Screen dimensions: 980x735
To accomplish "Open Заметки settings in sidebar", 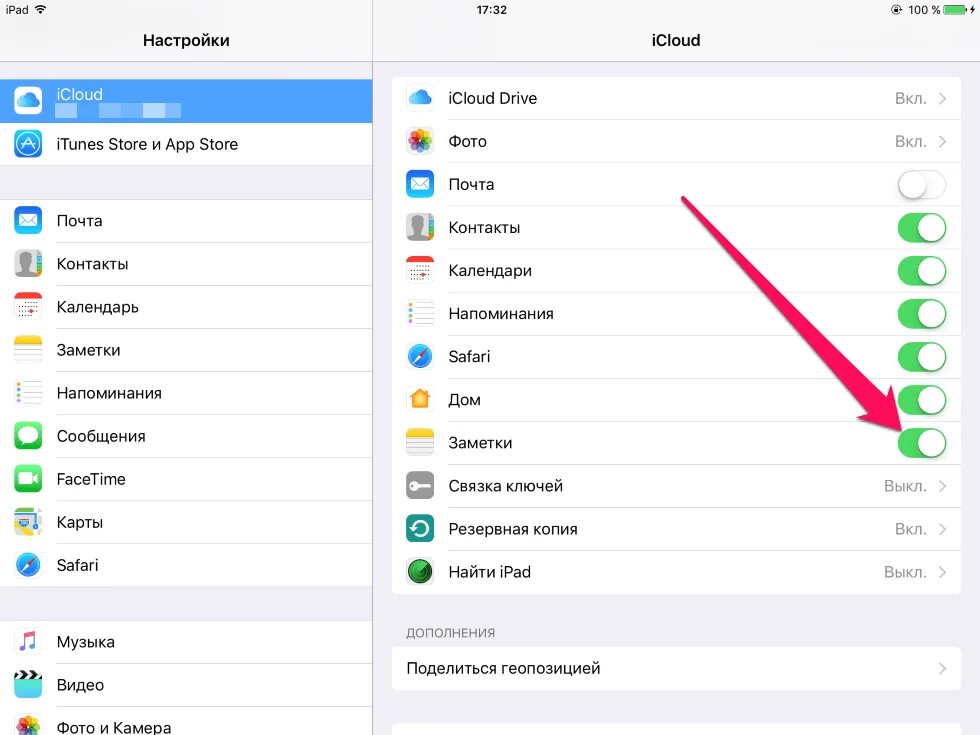I will (186, 350).
